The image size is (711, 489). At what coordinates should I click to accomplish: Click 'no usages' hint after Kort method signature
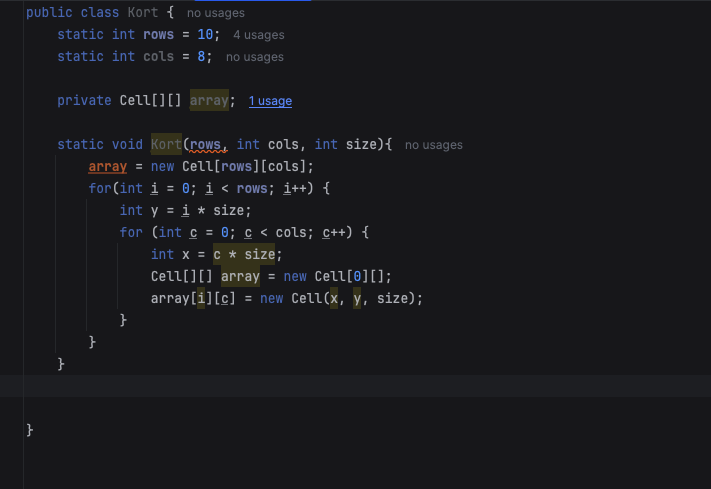tap(434, 145)
